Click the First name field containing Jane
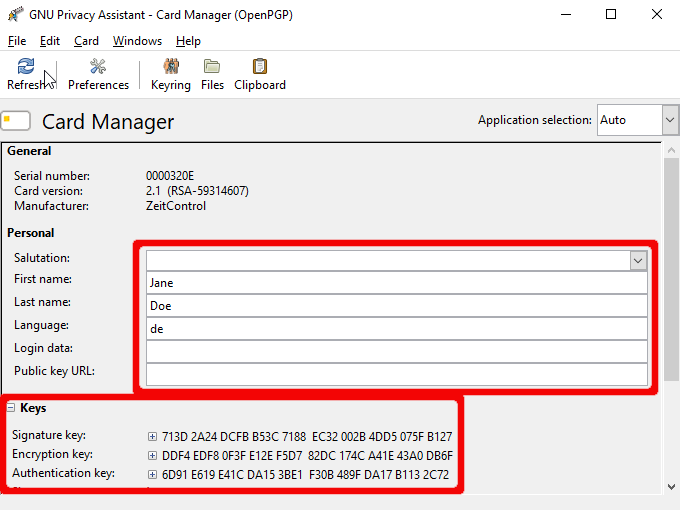 coord(396,283)
